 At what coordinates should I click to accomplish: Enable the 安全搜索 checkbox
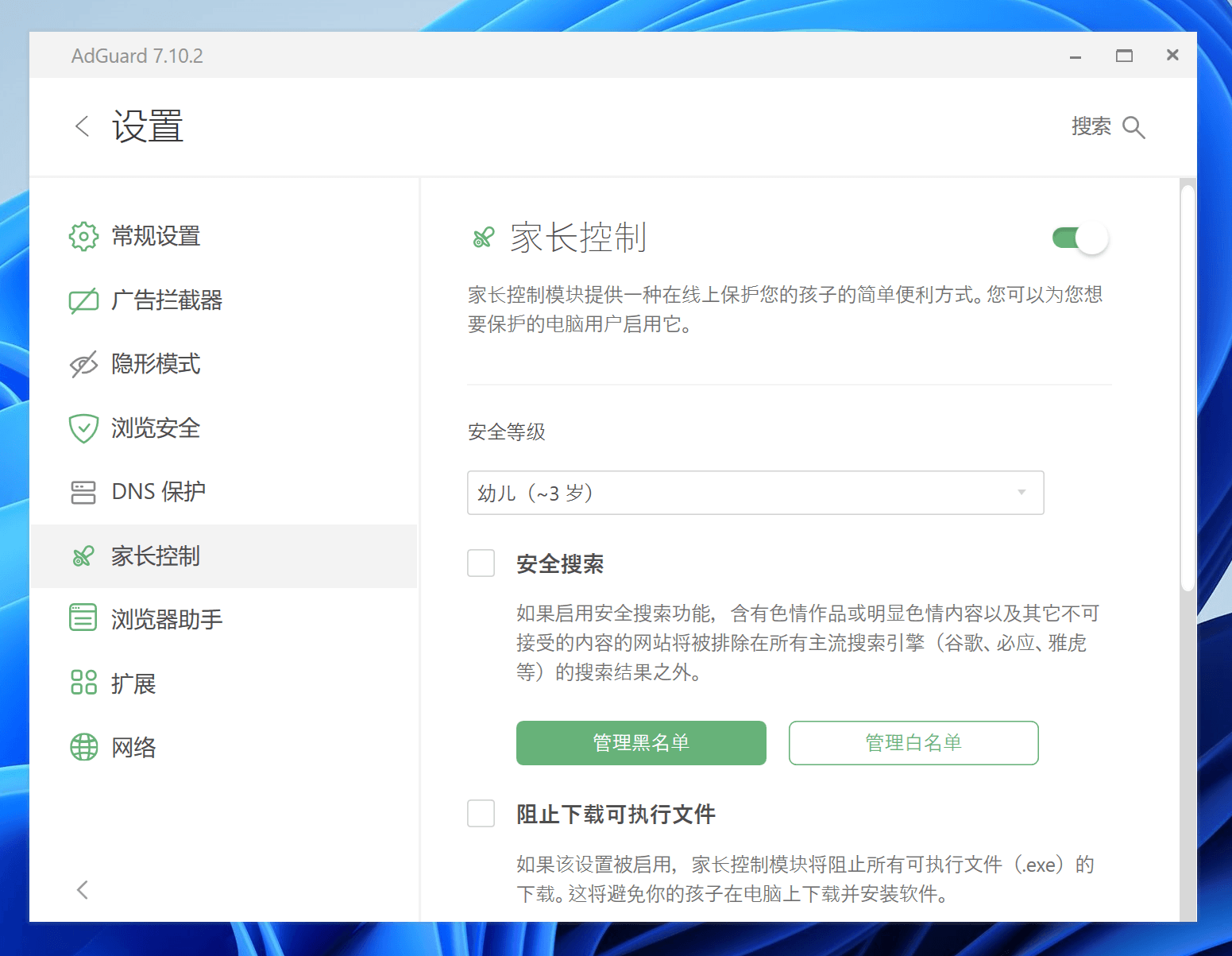pos(481,563)
